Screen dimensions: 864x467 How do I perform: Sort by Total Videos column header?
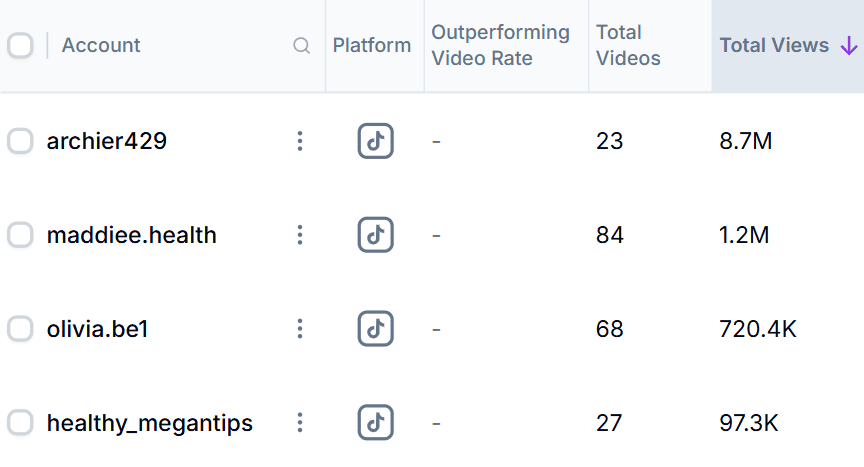(628, 46)
